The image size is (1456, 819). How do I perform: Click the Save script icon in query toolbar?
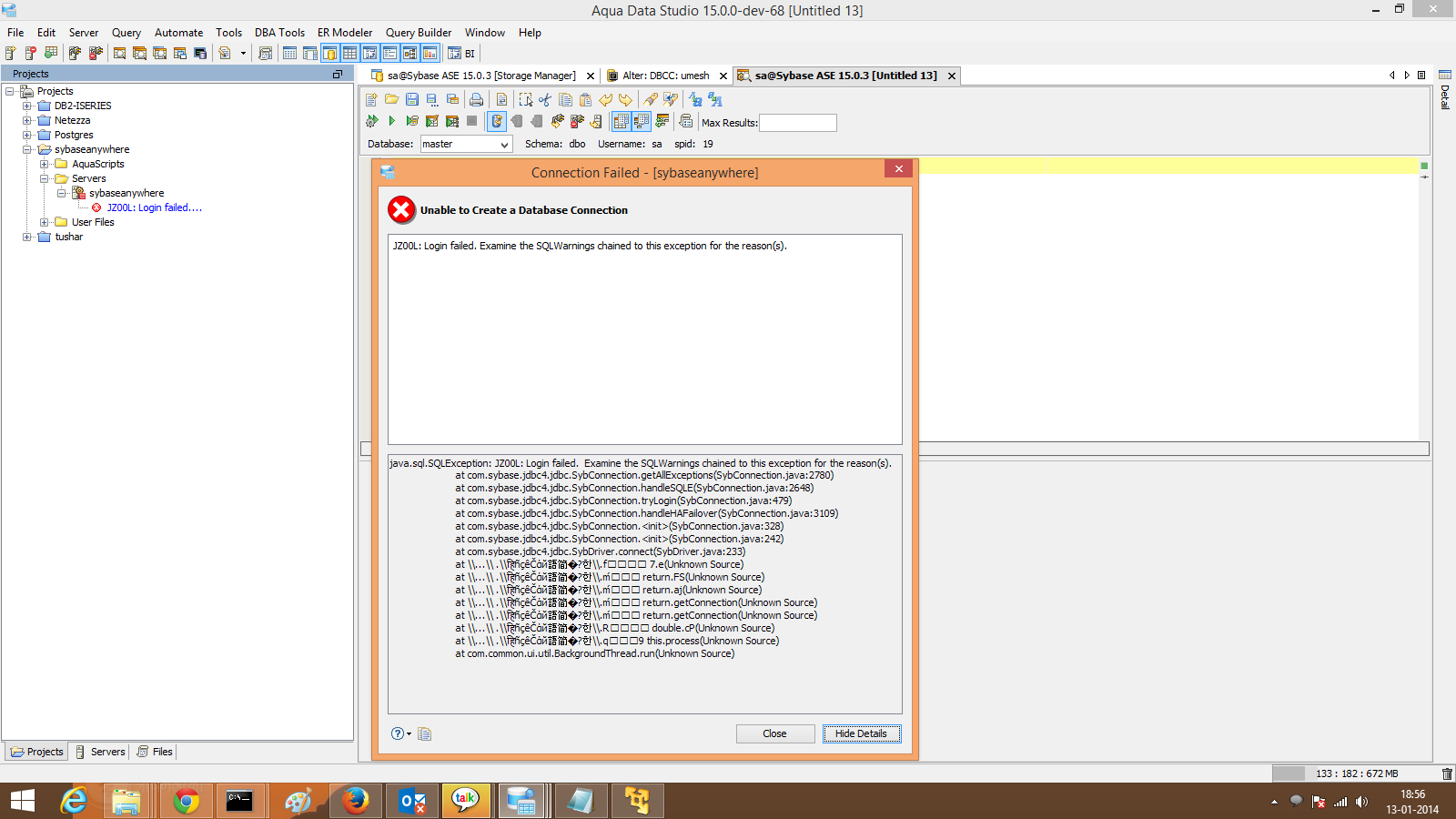tap(412, 100)
